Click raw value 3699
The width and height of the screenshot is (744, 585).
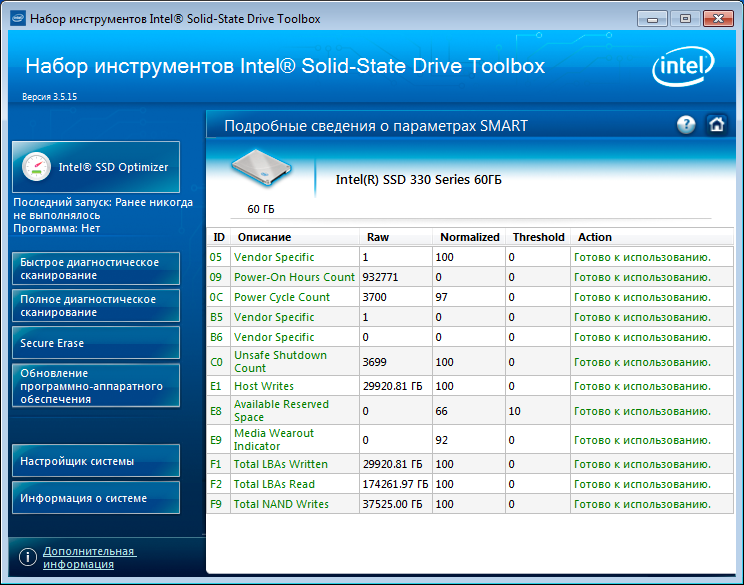[374, 362]
